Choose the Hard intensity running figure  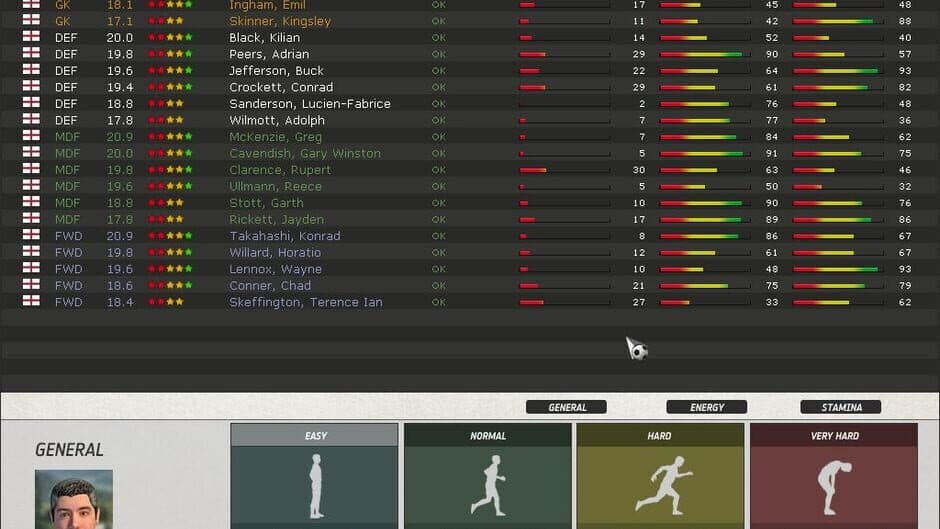click(x=660, y=485)
